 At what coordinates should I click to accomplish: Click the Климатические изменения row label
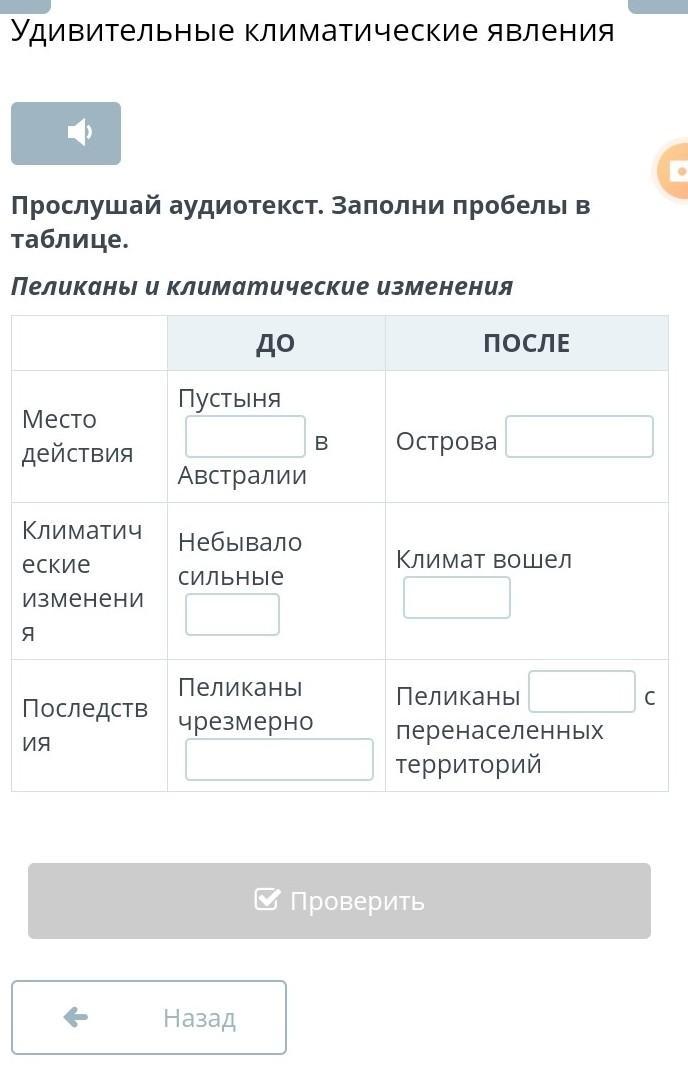pos(83,581)
